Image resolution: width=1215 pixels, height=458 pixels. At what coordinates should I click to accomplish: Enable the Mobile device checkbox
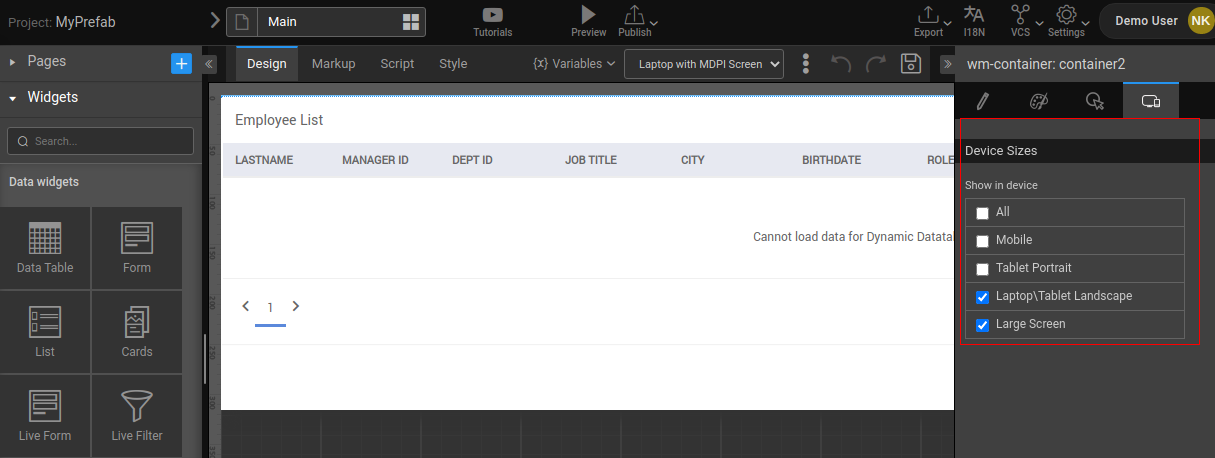tap(982, 241)
